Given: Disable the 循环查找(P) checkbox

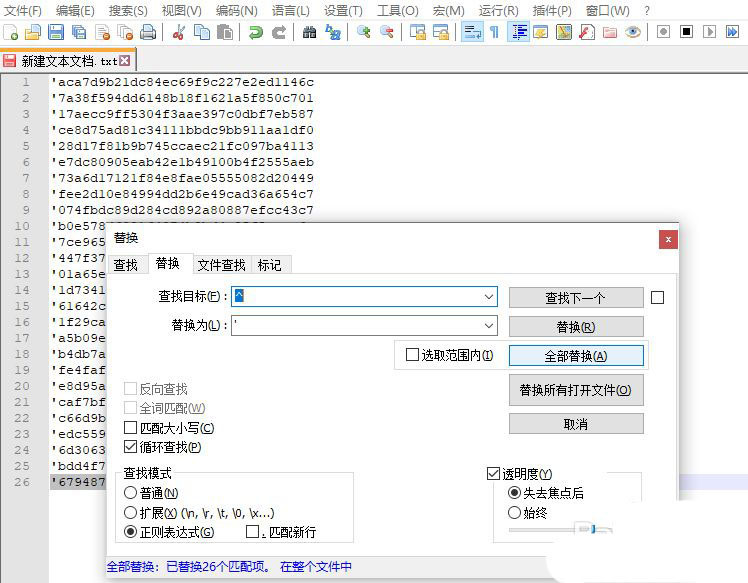Looking at the screenshot, I should point(130,447).
